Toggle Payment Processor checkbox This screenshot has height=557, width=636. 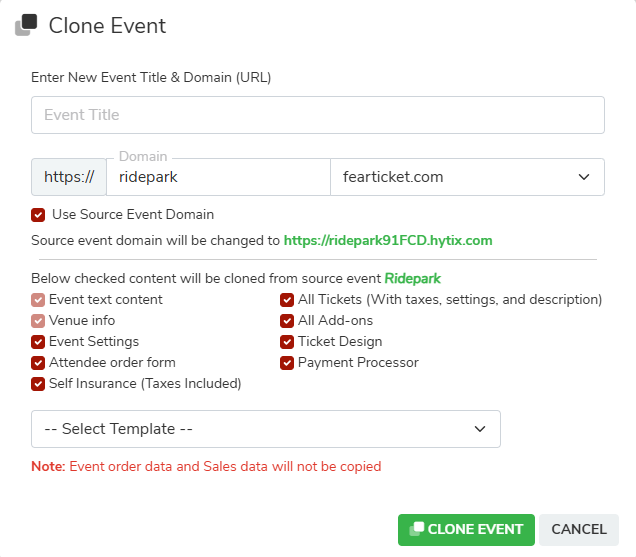coord(287,363)
